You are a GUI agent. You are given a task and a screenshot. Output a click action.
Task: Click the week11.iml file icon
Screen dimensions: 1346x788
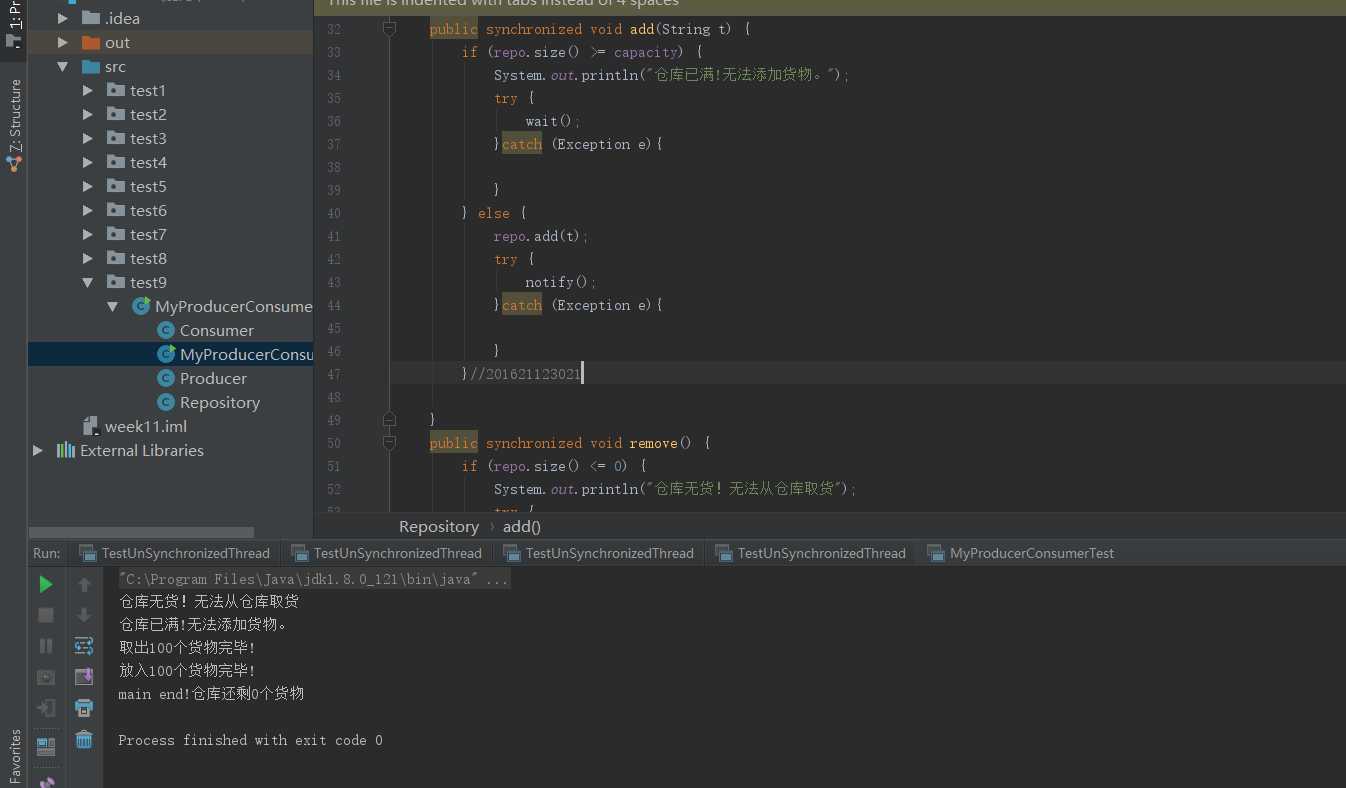[x=91, y=426]
